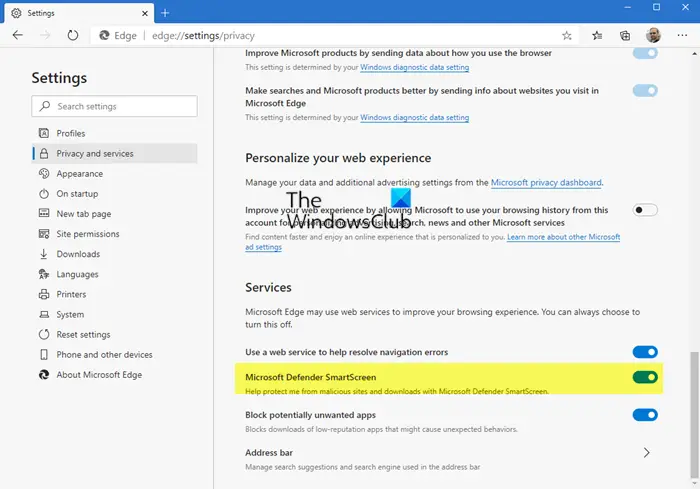Viewport: 700px width, 489px height.
Task: Open the Favorites list icon
Action: coord(597,36)
